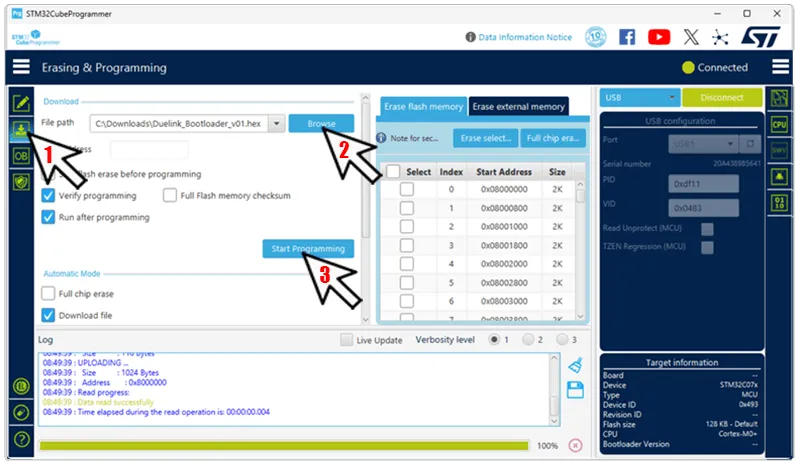Enable Full Flash memory checksum

(x=167, y=195)
